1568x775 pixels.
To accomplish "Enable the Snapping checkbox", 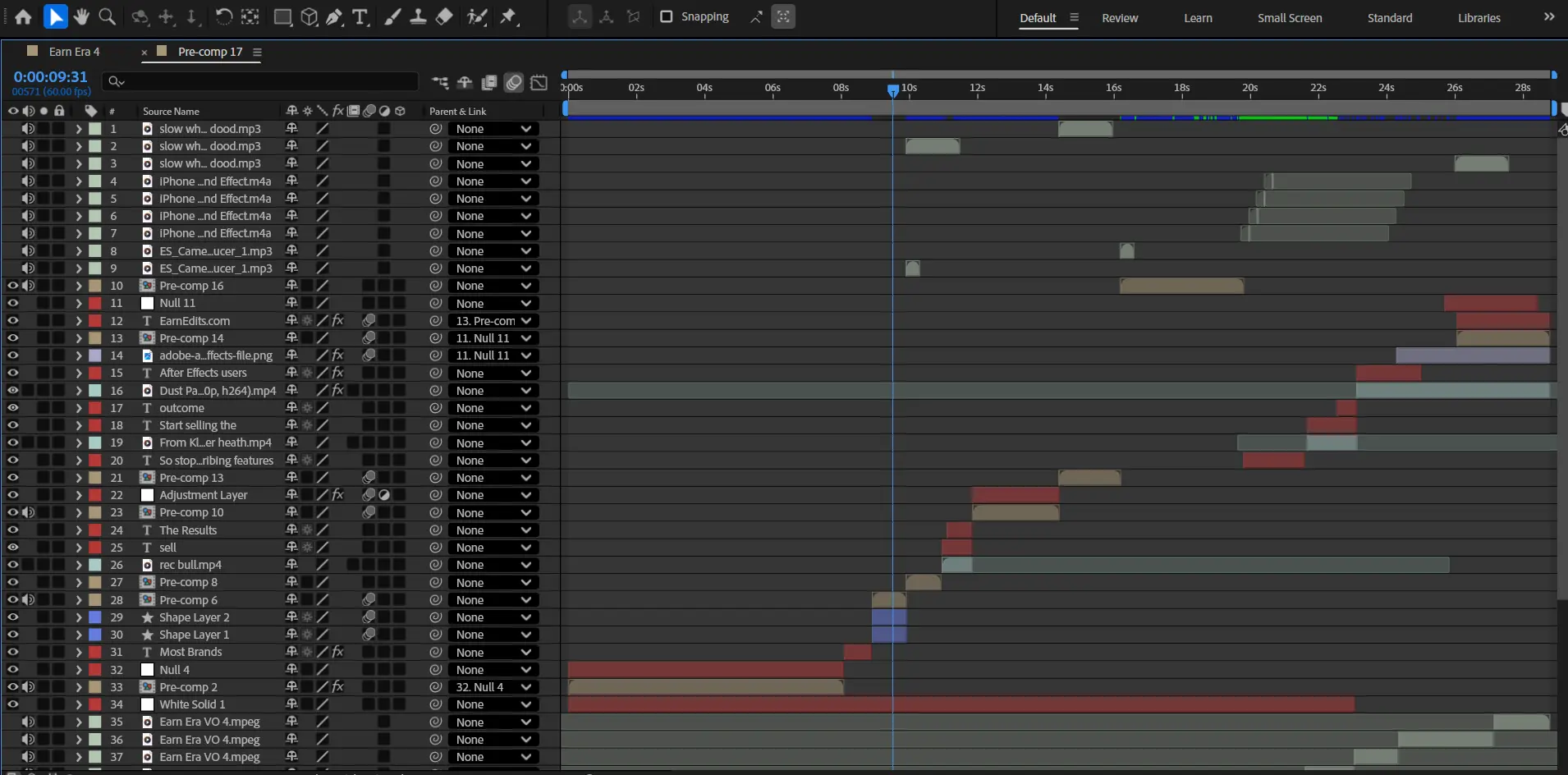I will click(667, 16).
